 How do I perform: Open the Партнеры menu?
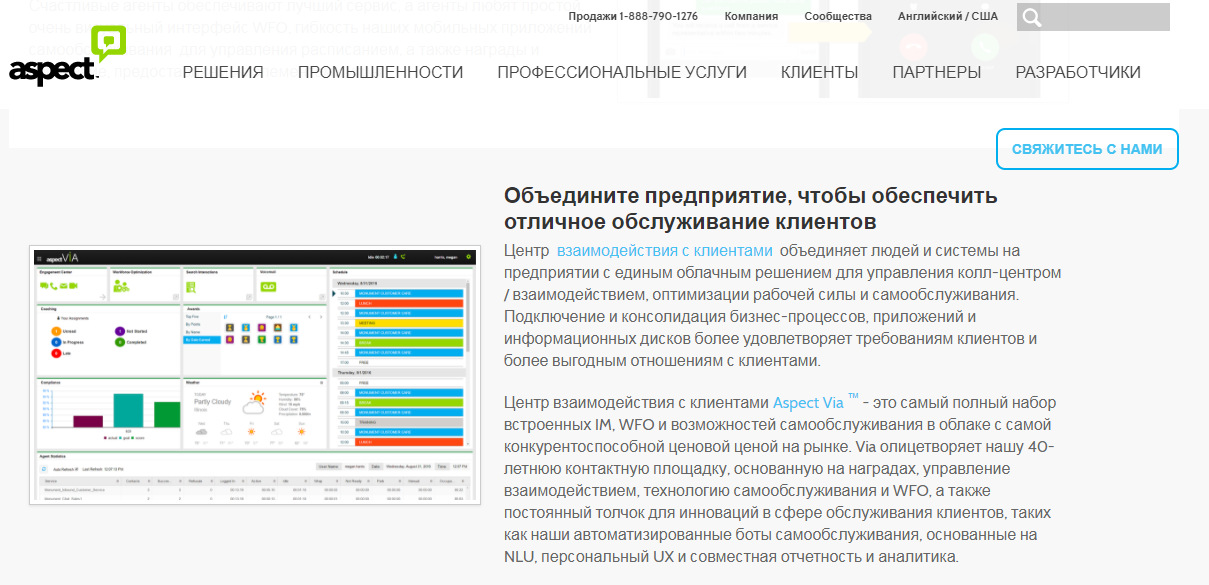pos(936,72)
